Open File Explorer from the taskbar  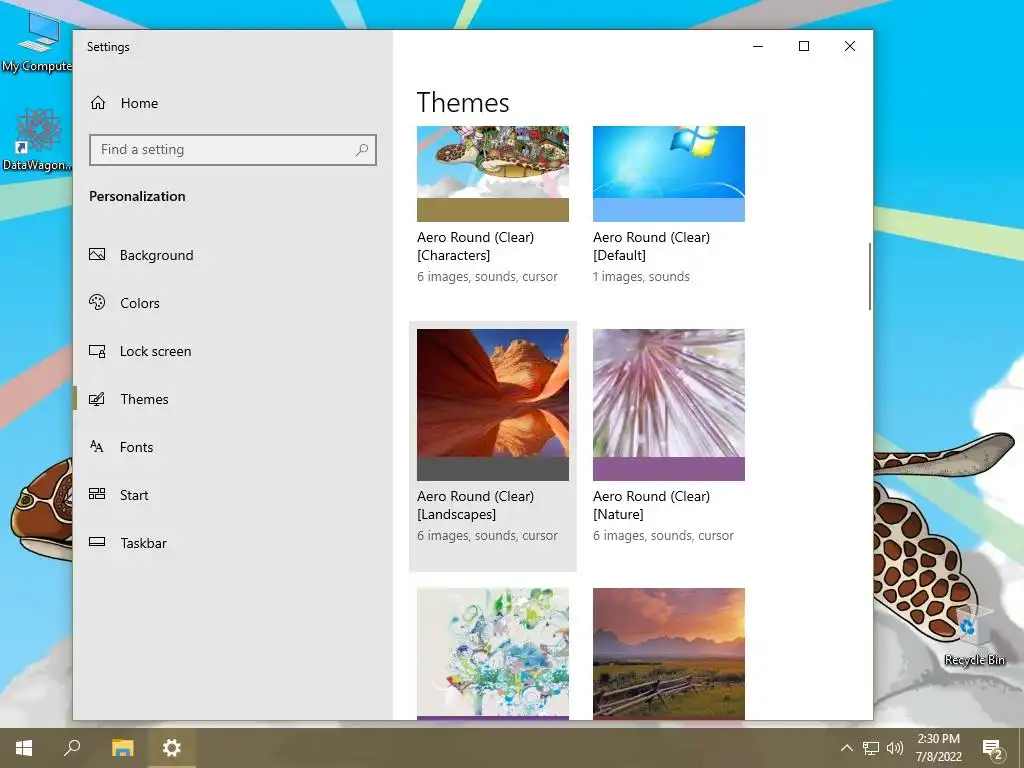tap(122, 748)
